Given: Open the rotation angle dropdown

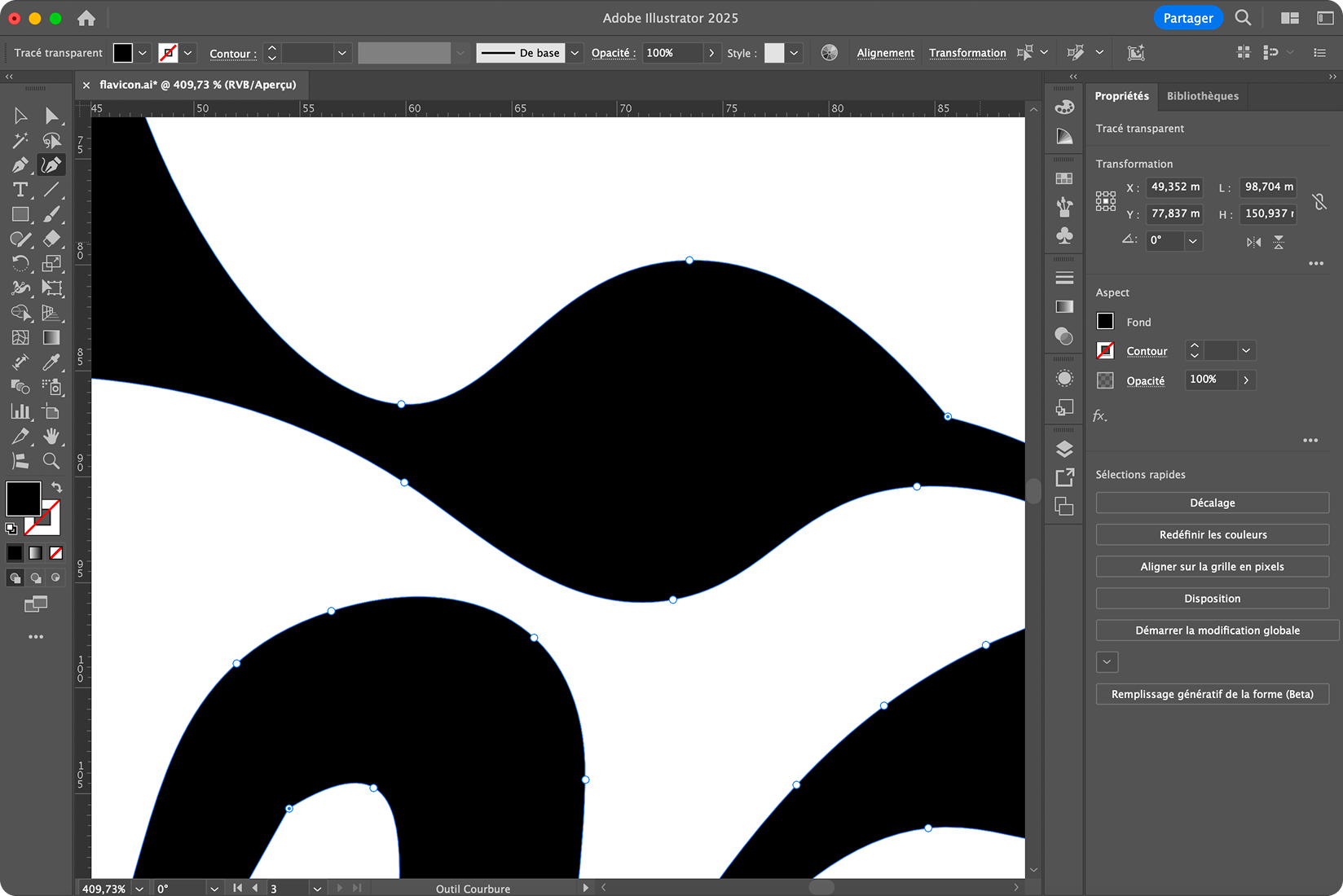Looking at the screenshot, I should (x=1192, y=241).
